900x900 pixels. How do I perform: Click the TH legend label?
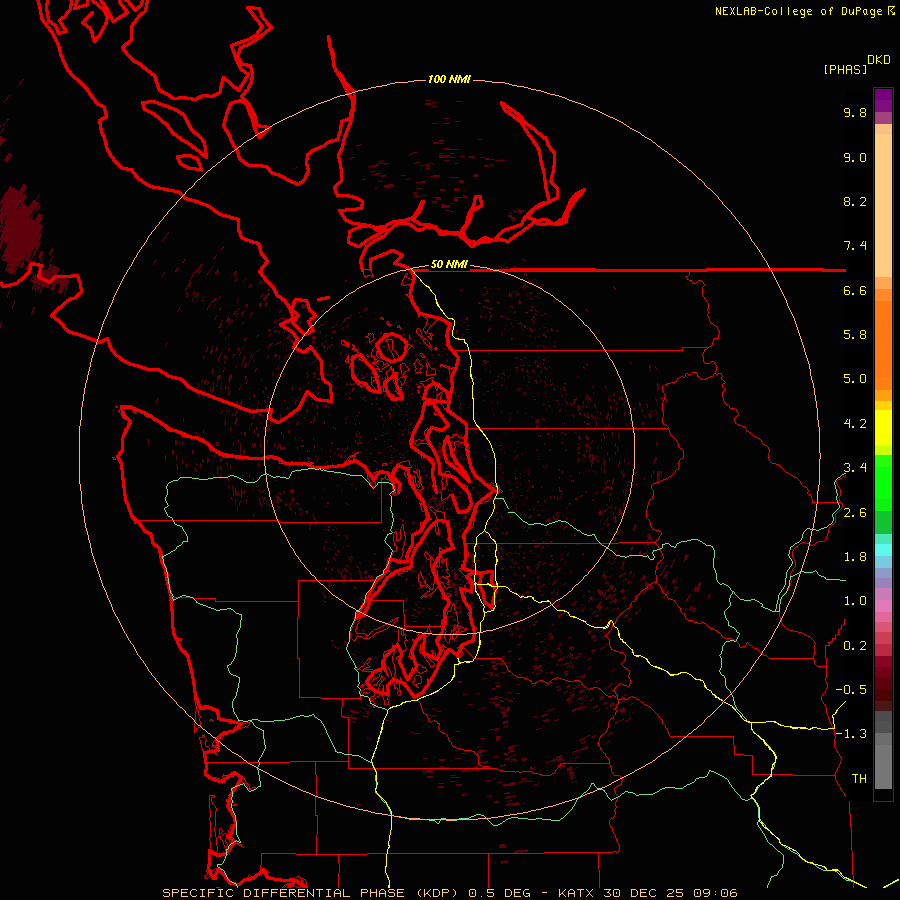click(x=859, y=779)
